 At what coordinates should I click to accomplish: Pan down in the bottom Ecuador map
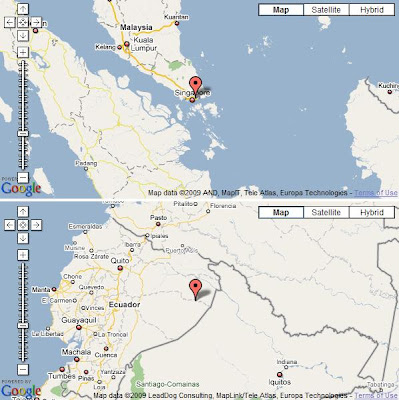tap(23, 238)
